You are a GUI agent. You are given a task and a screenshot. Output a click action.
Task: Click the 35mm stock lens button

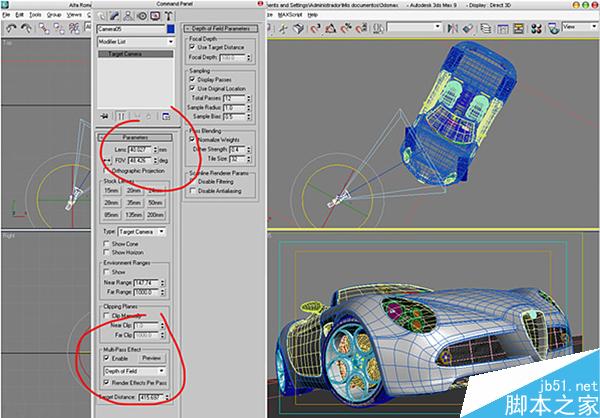pyautogui.click(x=134, y=203)
